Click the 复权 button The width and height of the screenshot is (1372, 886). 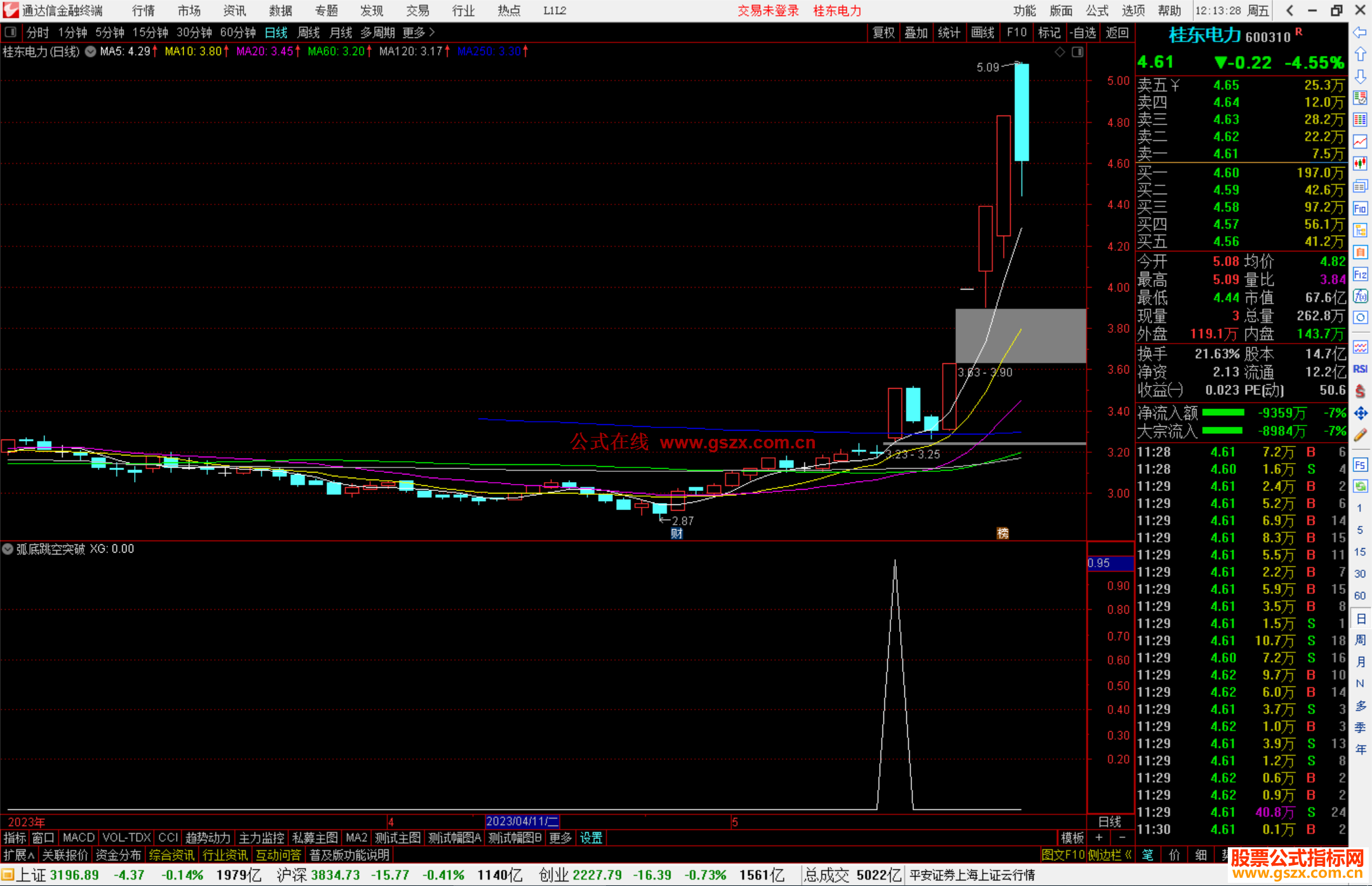(x=884, y=32)
